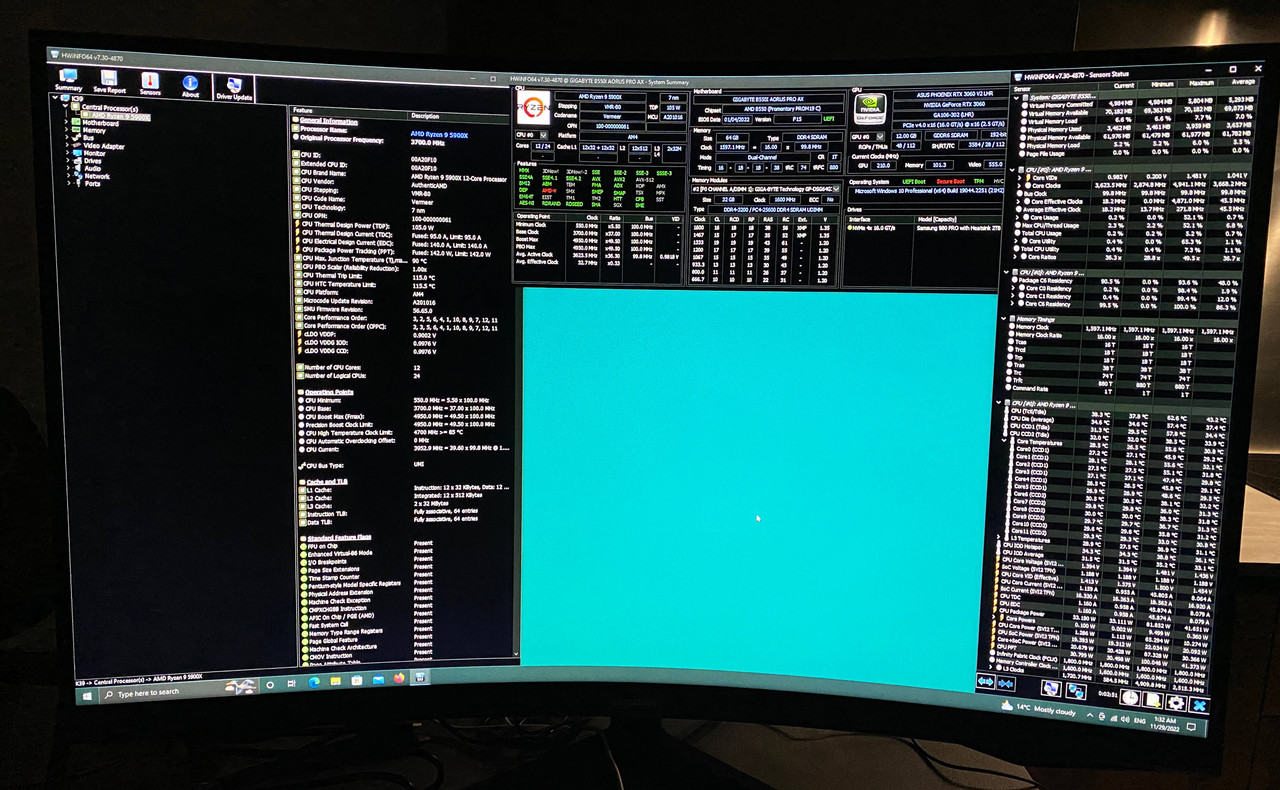Image resolution: width=1280 pixels, height=790 pixels.
Task: Open the GPU #0 selector dropdown
Action: point(868,136)
